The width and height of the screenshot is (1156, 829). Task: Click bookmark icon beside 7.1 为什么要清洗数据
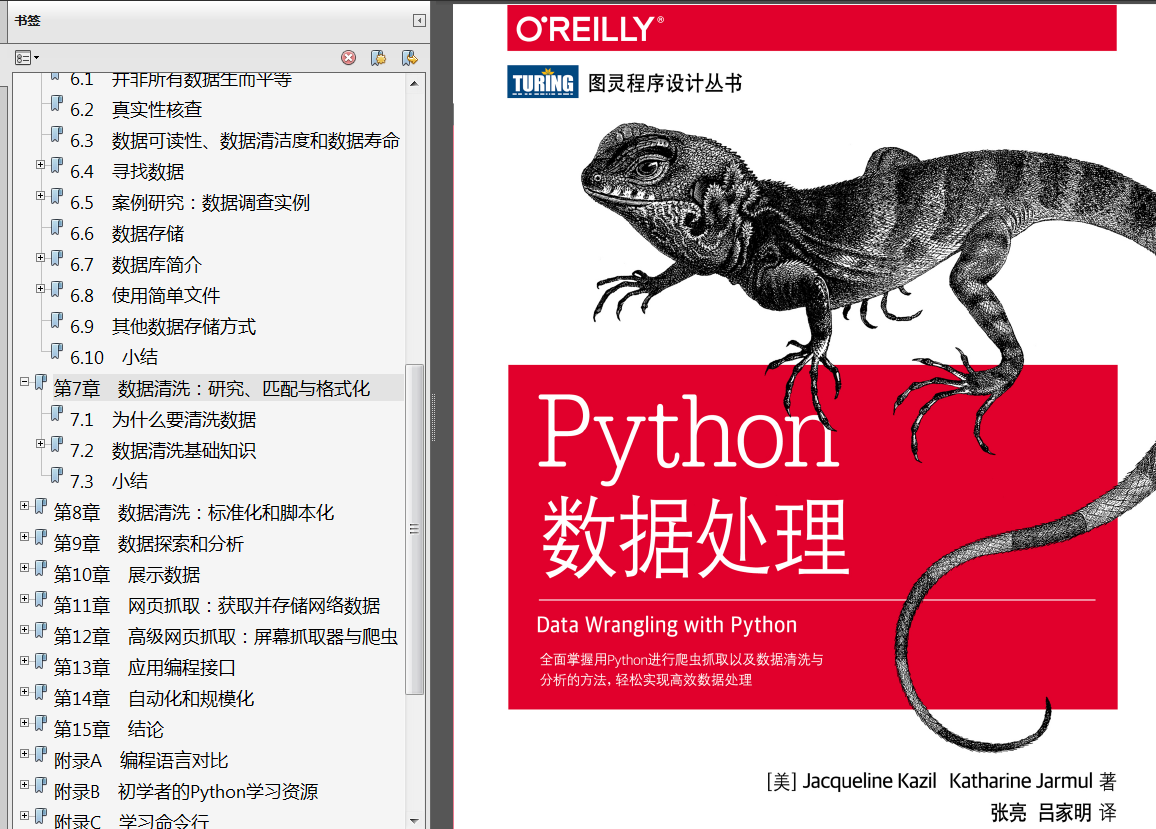57,414
